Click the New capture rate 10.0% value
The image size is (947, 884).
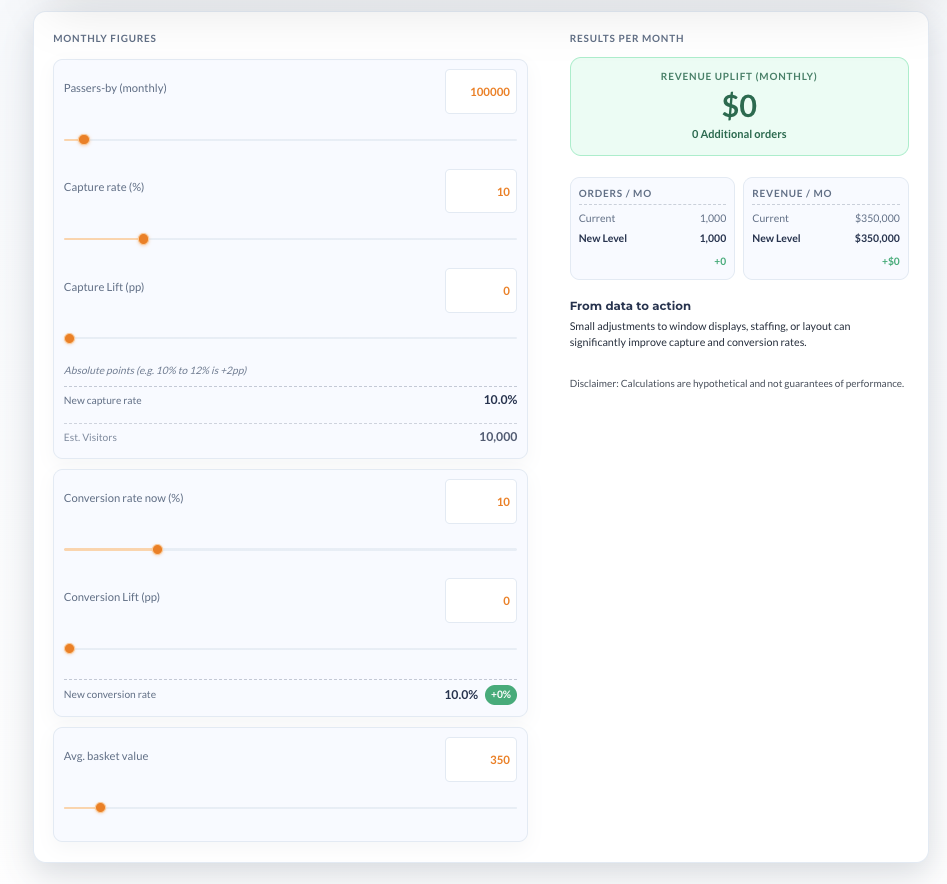point(500,400)
